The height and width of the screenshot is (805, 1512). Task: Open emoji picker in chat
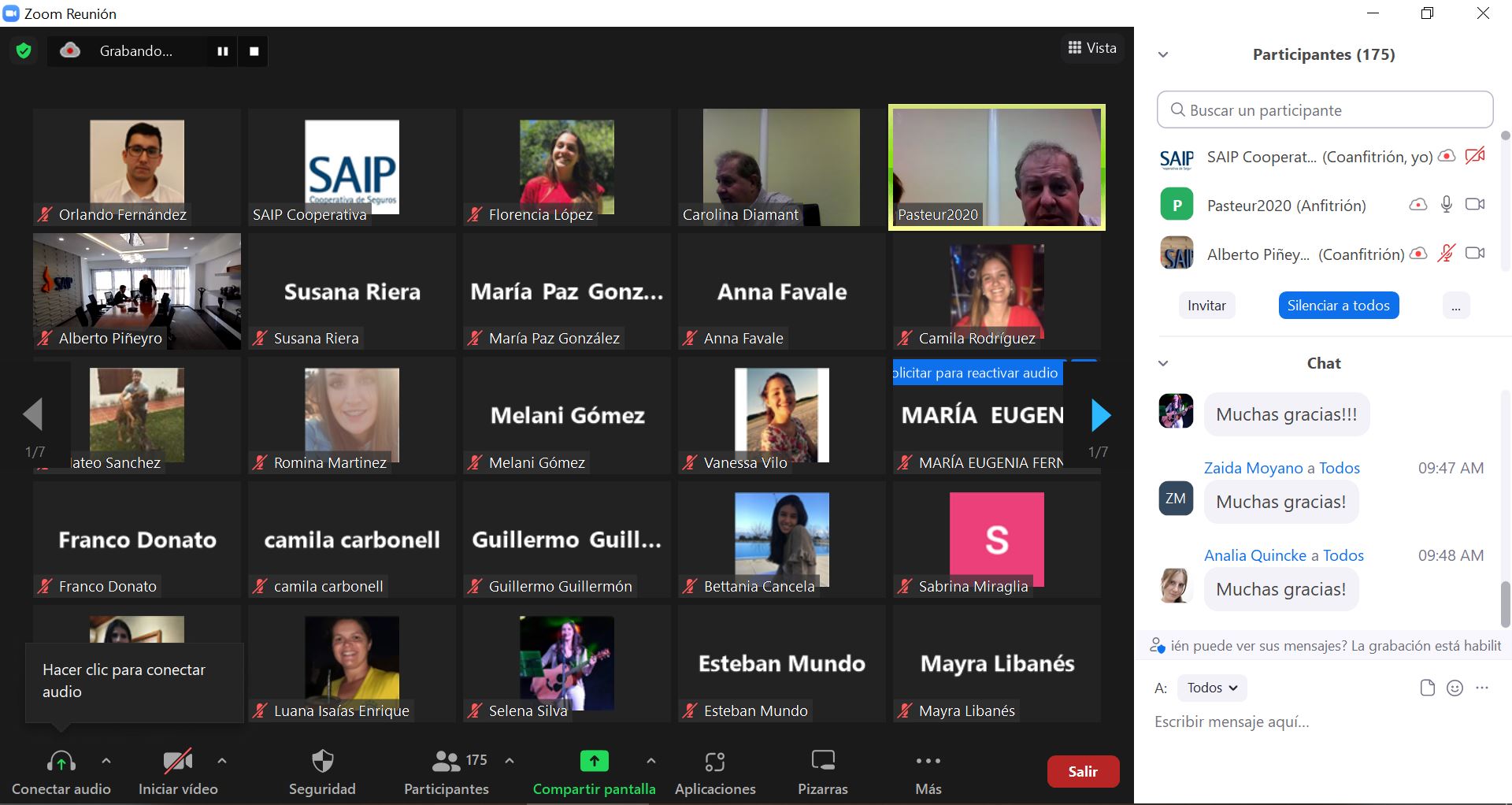pos(1455,688)
